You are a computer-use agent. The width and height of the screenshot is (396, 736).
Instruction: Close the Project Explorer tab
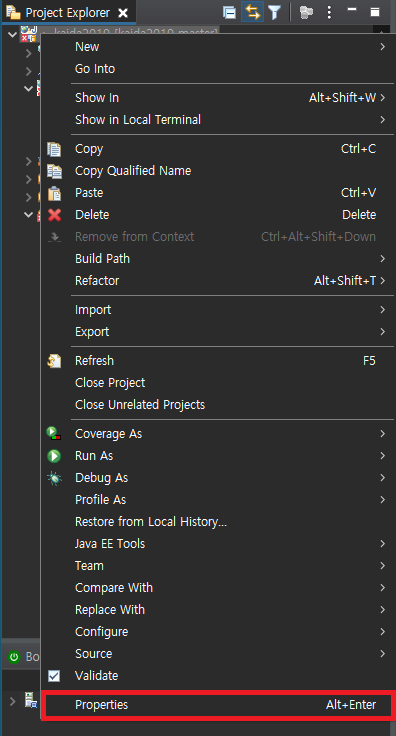(x=123, y=13)
